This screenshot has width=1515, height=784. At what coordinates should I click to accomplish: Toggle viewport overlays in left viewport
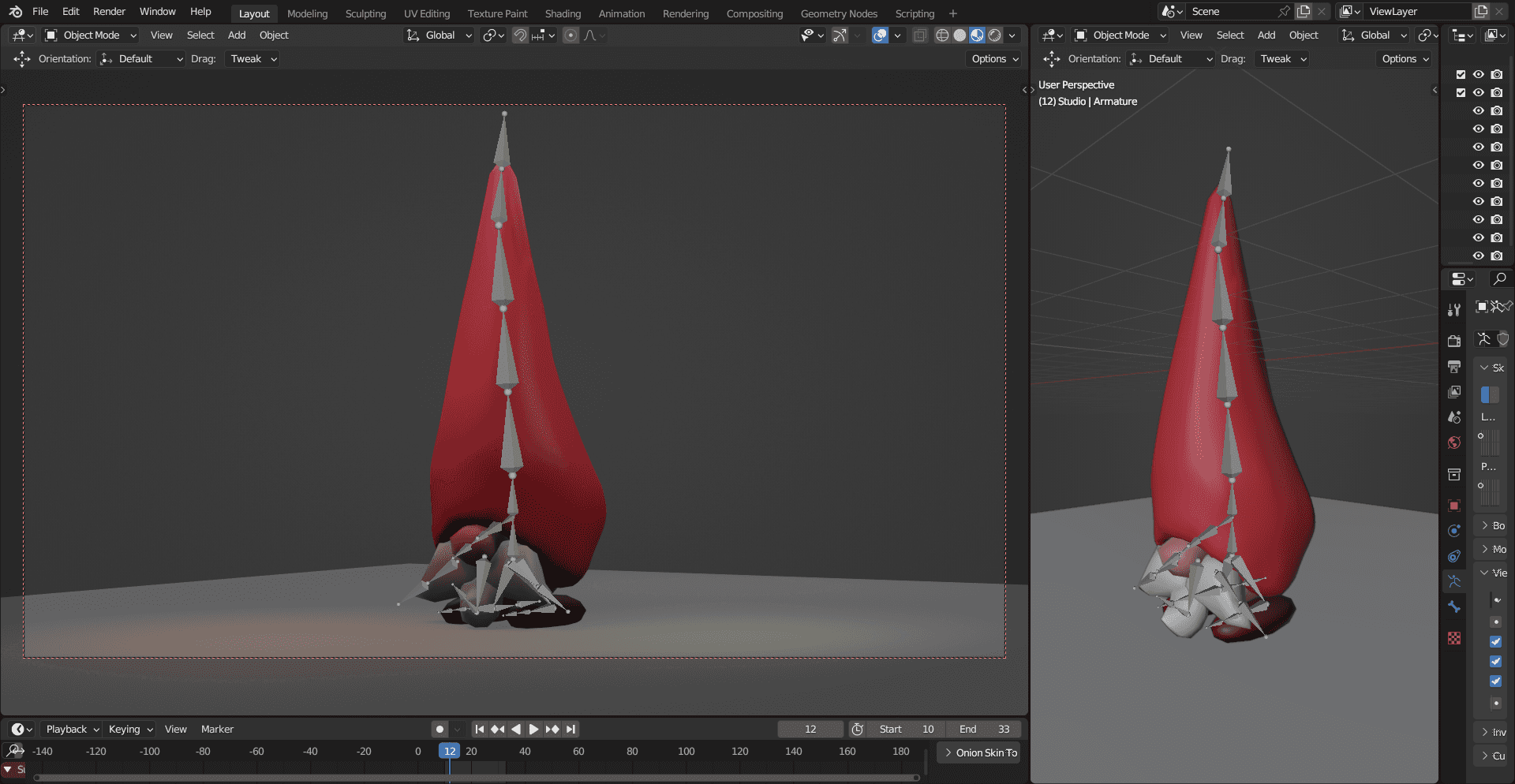point(880,35)
